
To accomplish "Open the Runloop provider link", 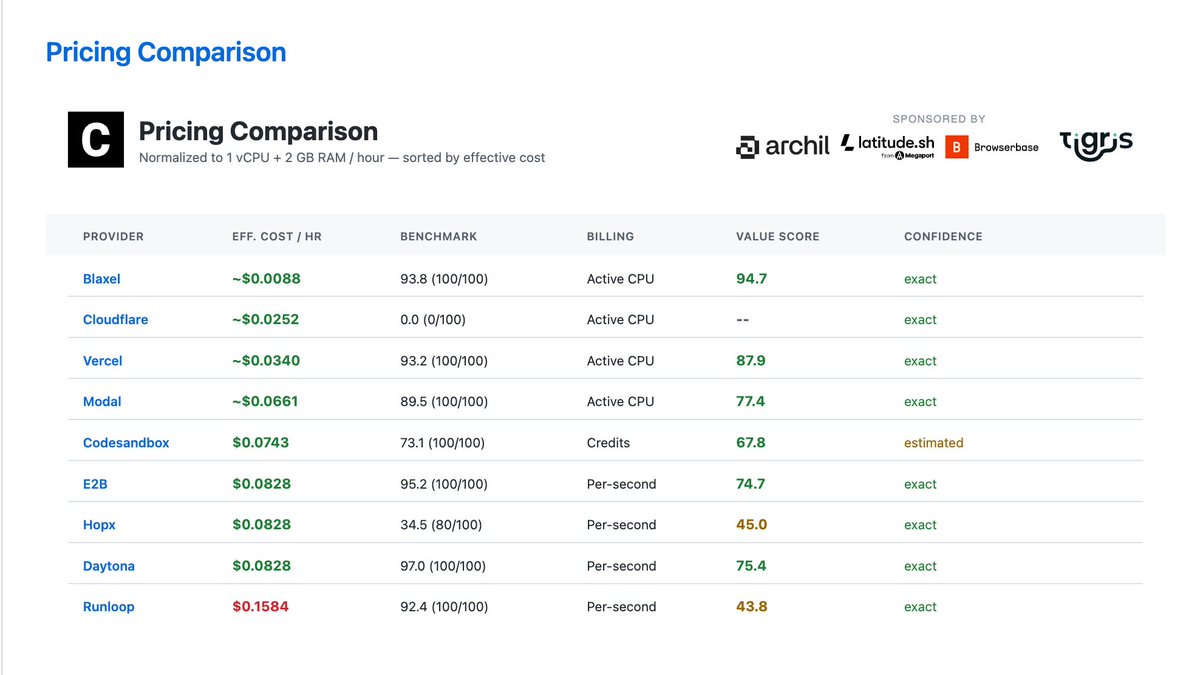I will 109,607.
